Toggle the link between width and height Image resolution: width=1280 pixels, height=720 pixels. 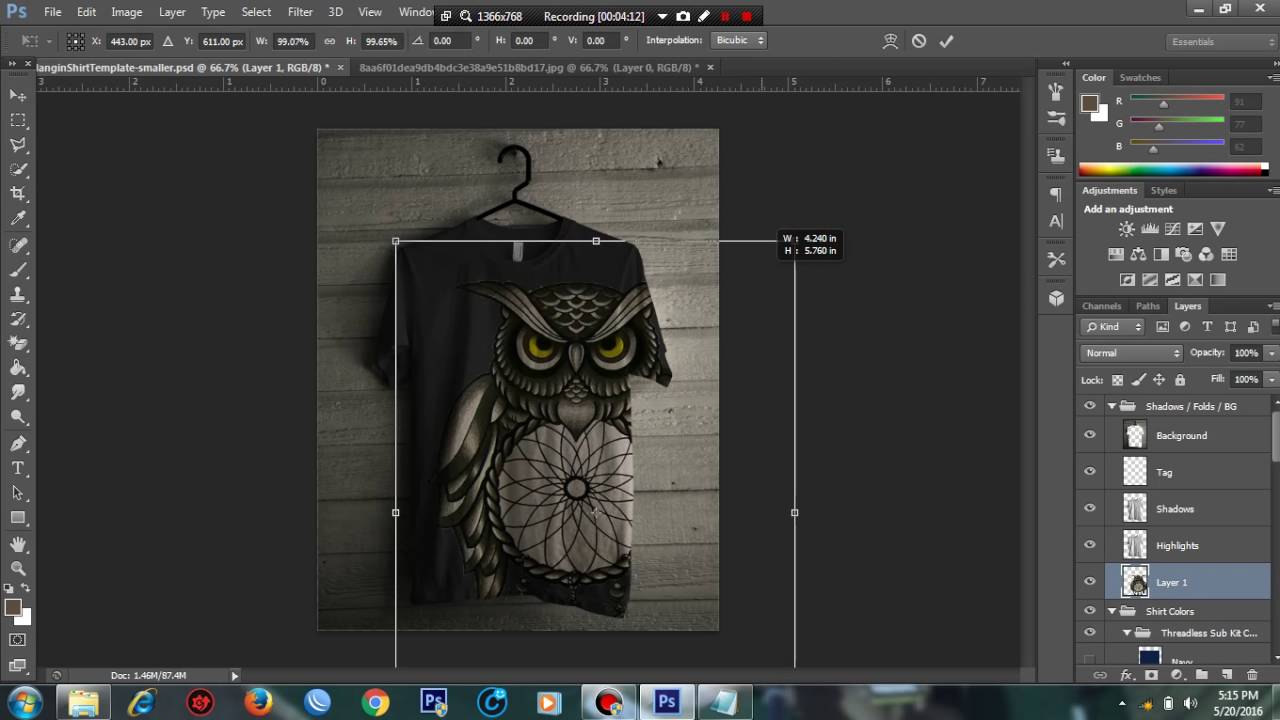[330, 41]
